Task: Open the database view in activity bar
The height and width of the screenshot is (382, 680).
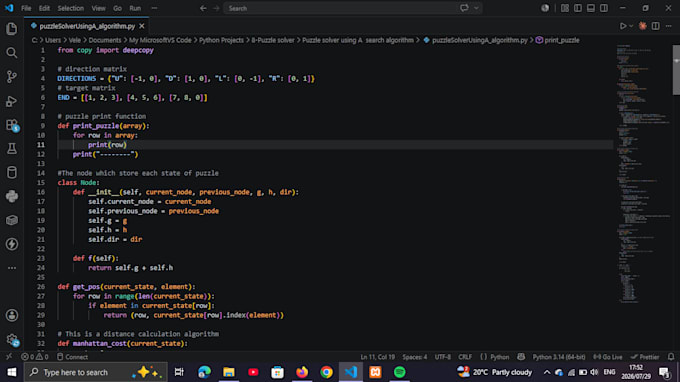Action: (12, 173)
